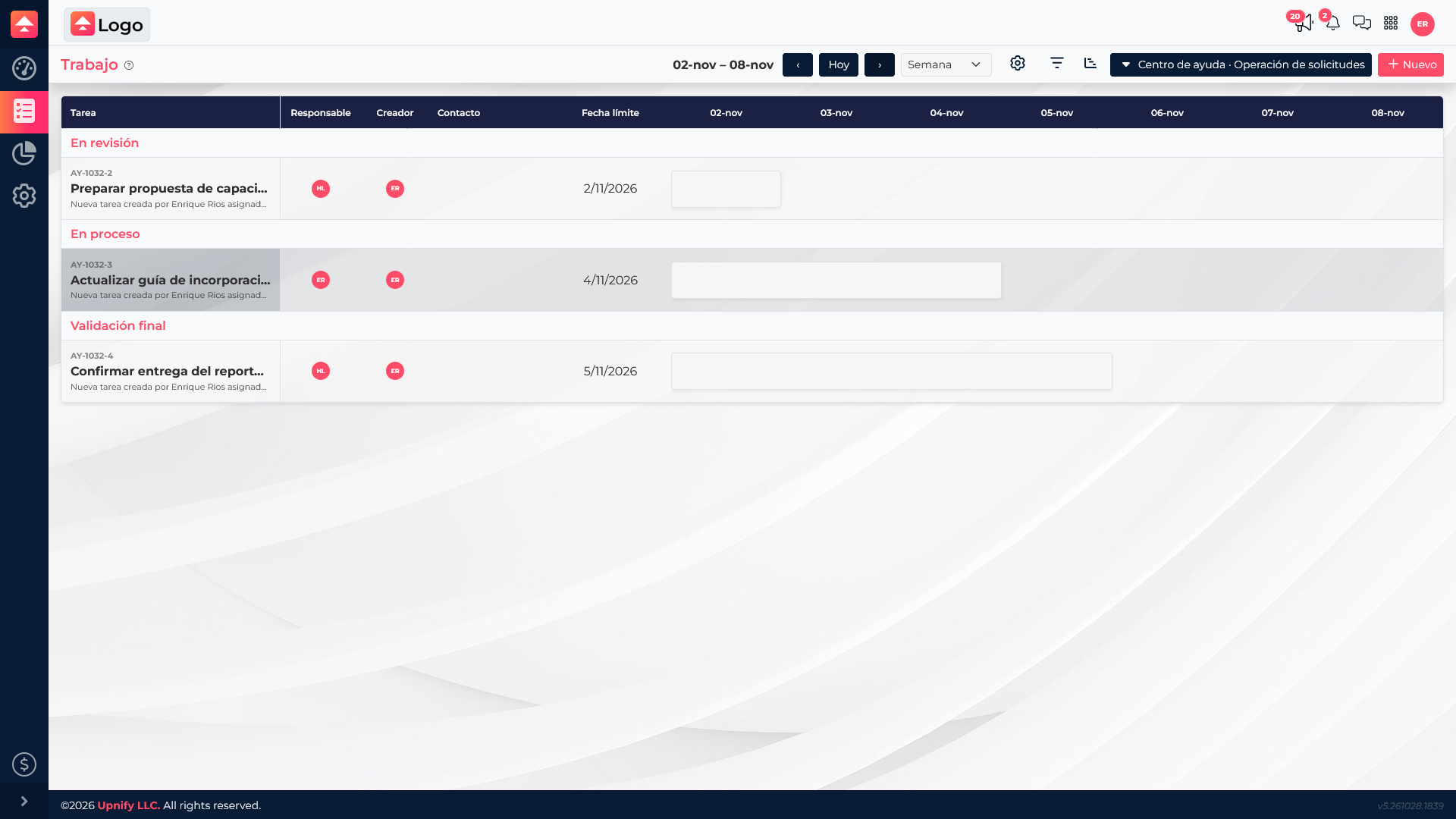Select the task list icon in sidebar

click(x=24, y=111)
